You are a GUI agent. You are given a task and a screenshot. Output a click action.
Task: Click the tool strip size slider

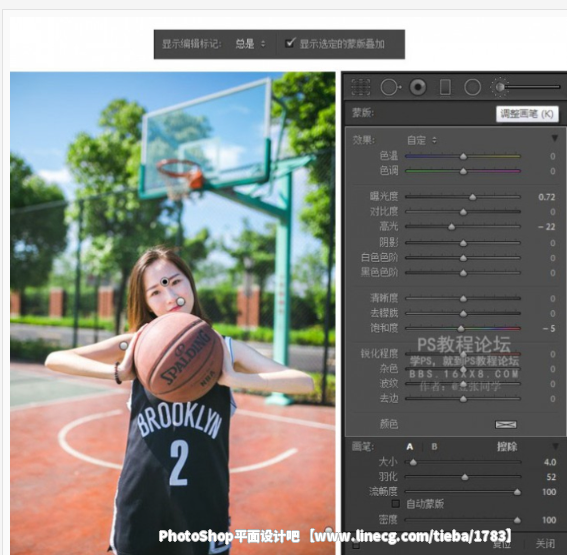click(x=532, y=87)
